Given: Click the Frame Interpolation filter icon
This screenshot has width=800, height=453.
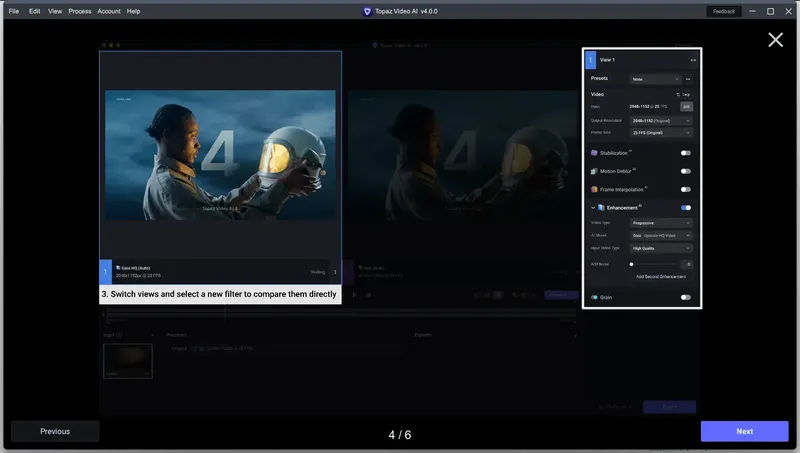Looking at the screenshot, I should click(594, 189).
